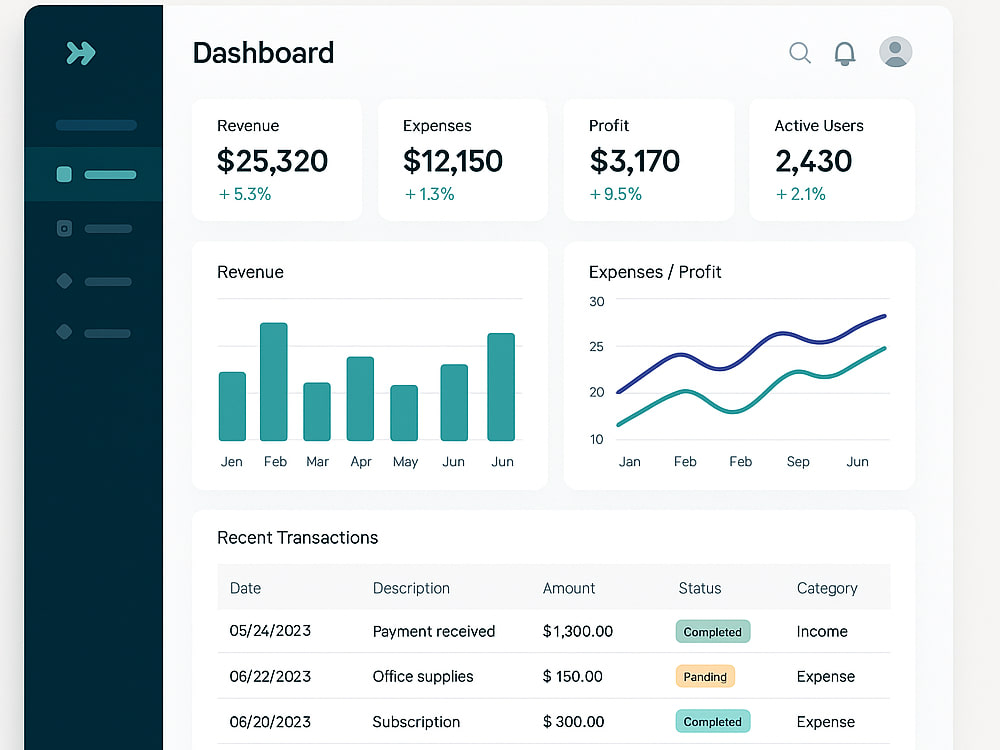The height and width of the screenshot is (750, 1000).
Task: Click the Jen bar in Revenue chart
Action: (x=232, y=406)
